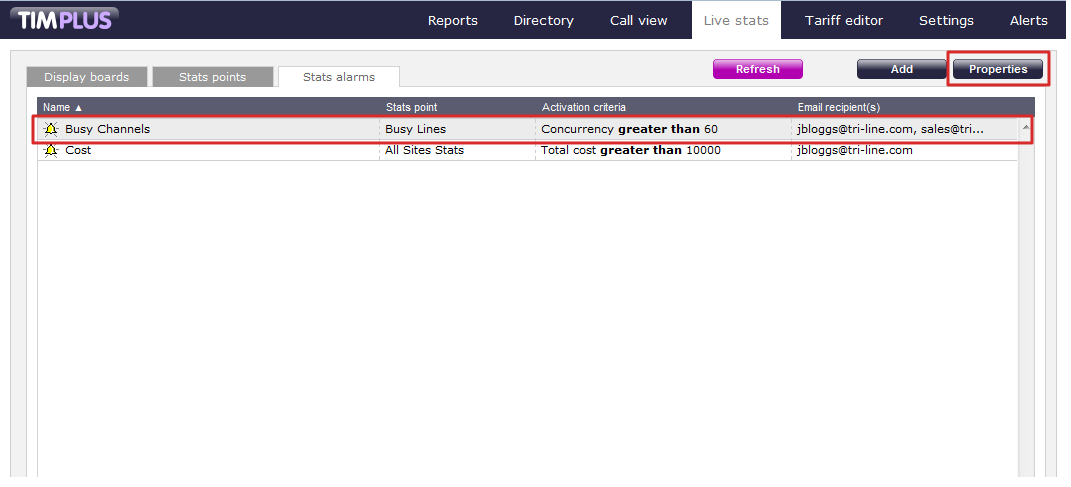Click the TIM Plus logo
Screen dimensions: 1071x487
[x=64, y=19]
